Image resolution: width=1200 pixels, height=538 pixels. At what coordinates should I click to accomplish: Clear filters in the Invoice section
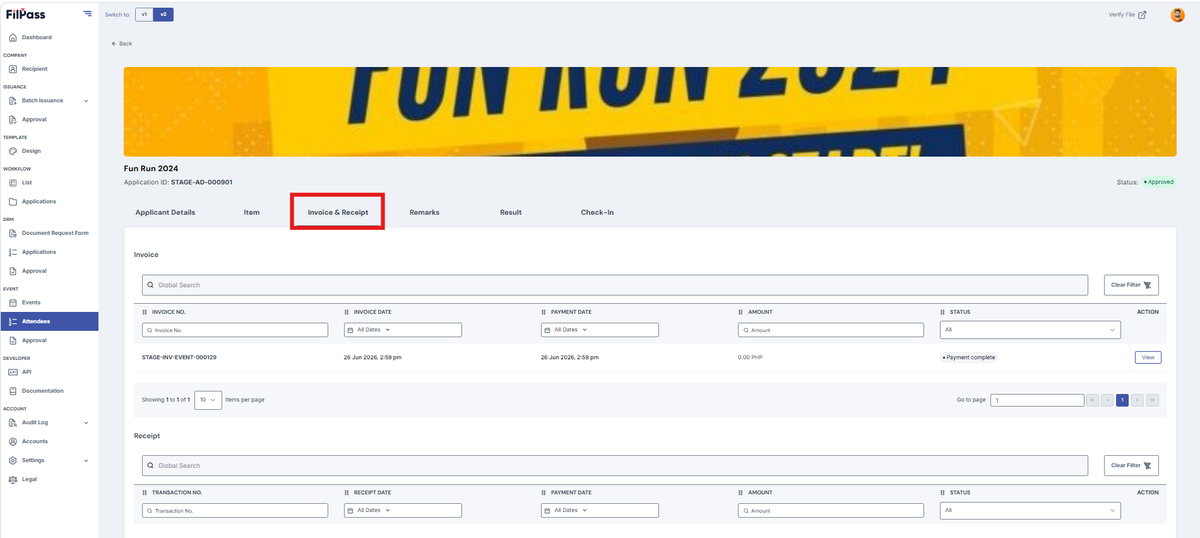(x=1131, y=285)
